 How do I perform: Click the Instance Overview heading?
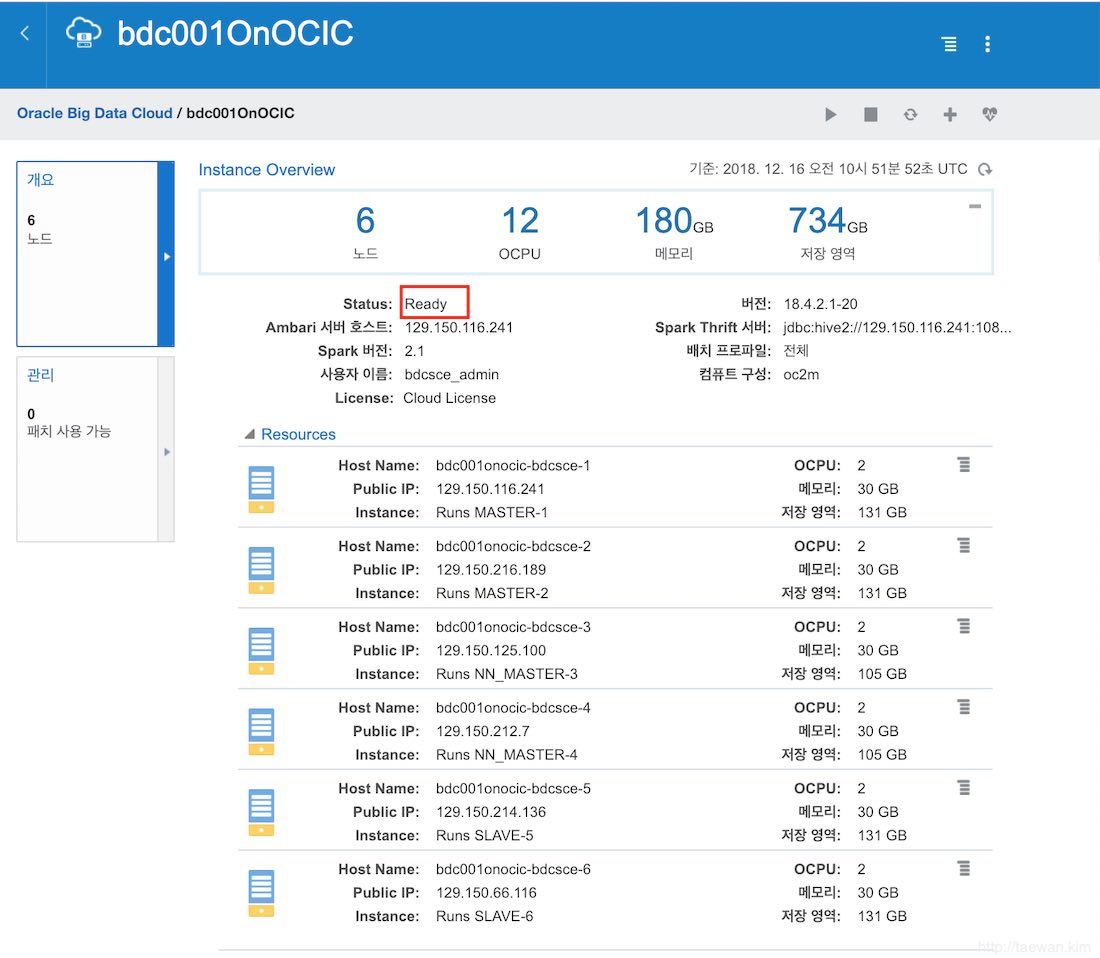267,170
